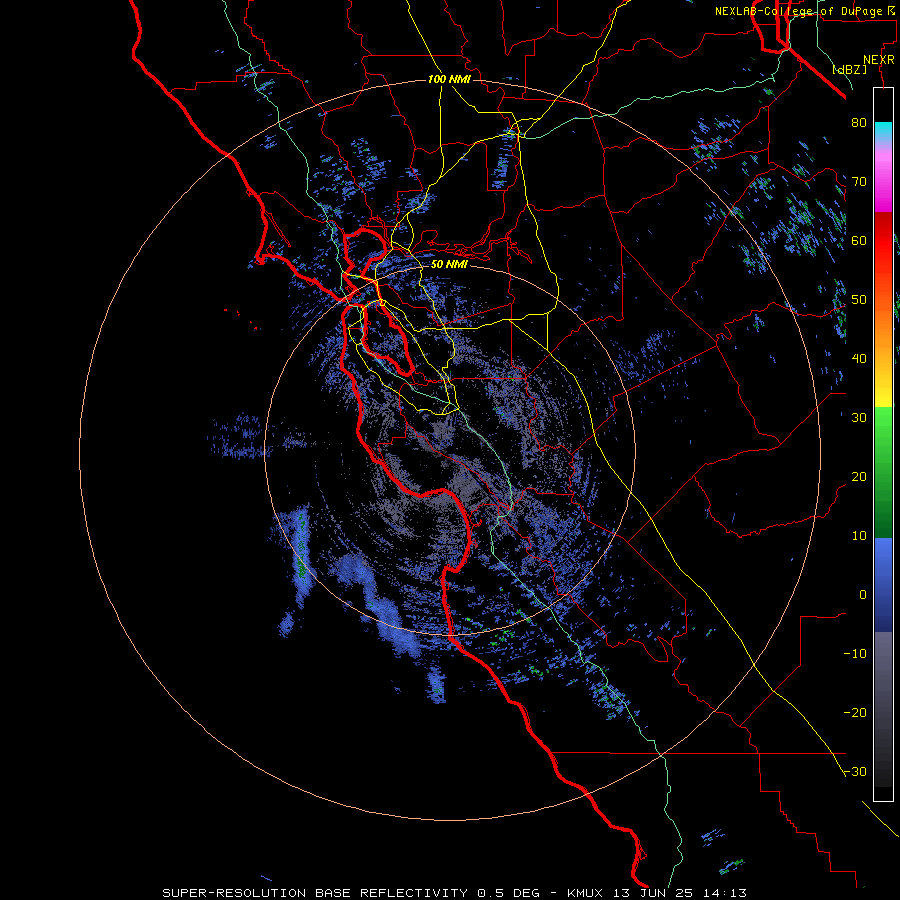Click the 30 value on the dBZ scale

[859, 418]
